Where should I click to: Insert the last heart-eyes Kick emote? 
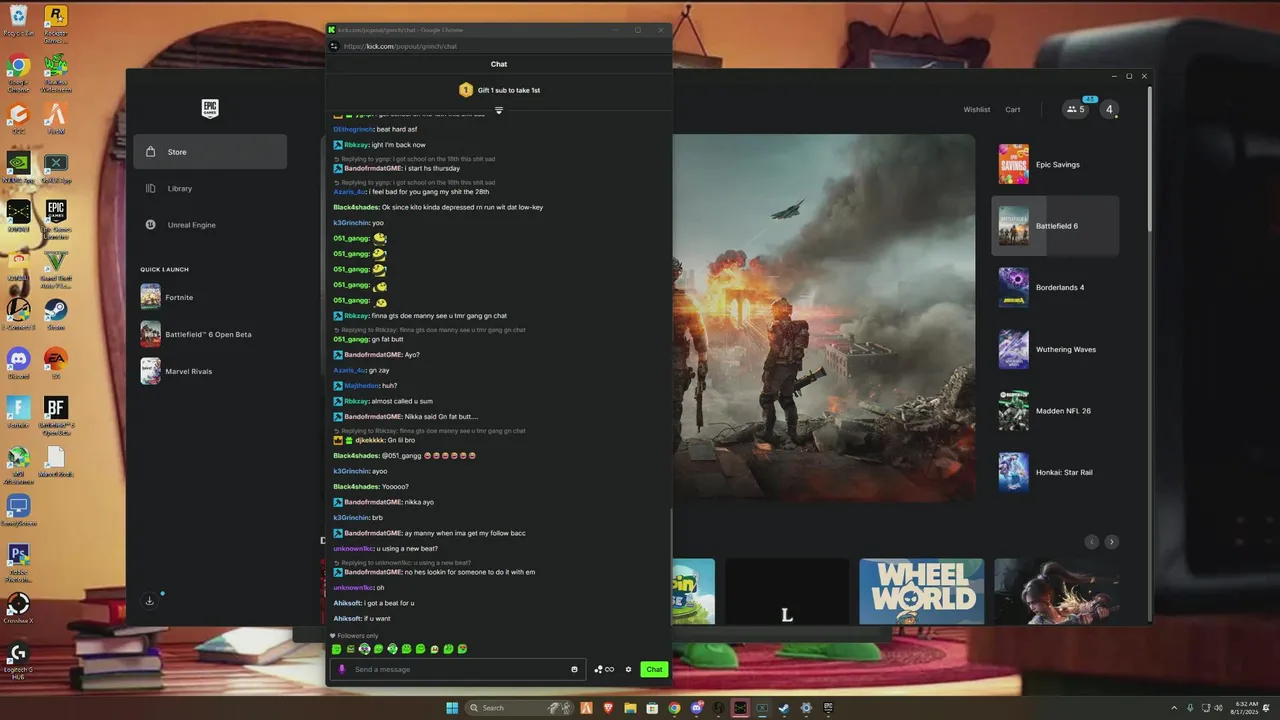(463, 649)
